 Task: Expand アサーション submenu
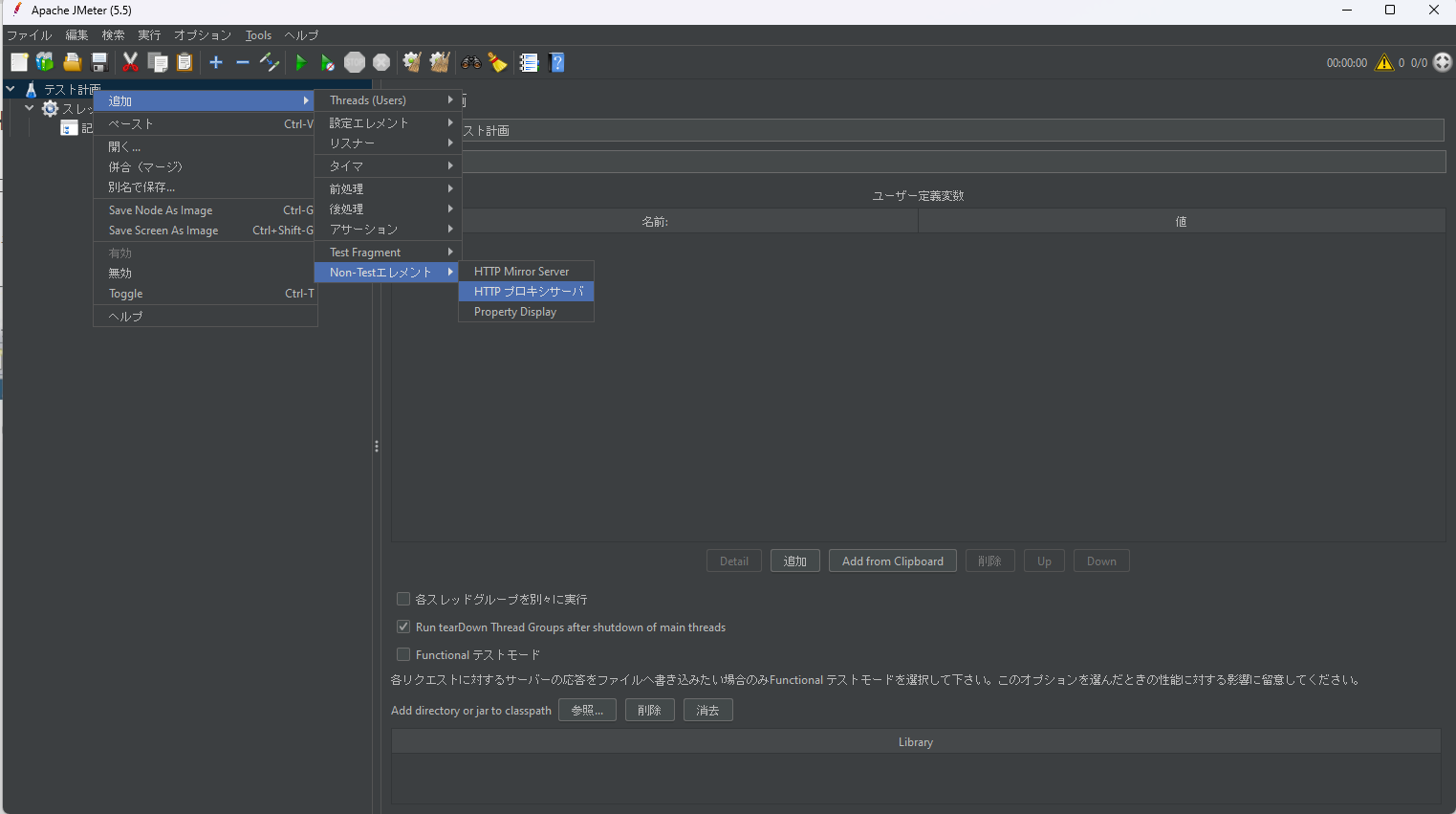pyautogui.click(x=388, y=229)
